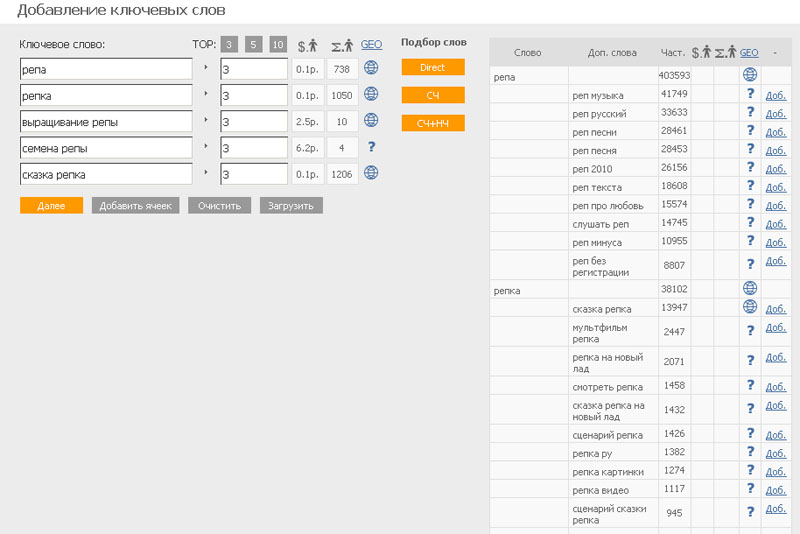Viewport: 800px width, 534px height.
Task: Click TOP position field in семена репы row
Action: coord(254,148)
